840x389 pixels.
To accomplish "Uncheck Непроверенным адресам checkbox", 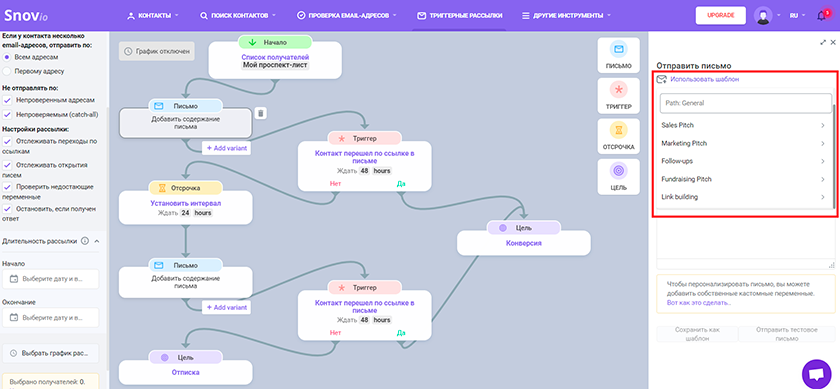I will (7, 100).
